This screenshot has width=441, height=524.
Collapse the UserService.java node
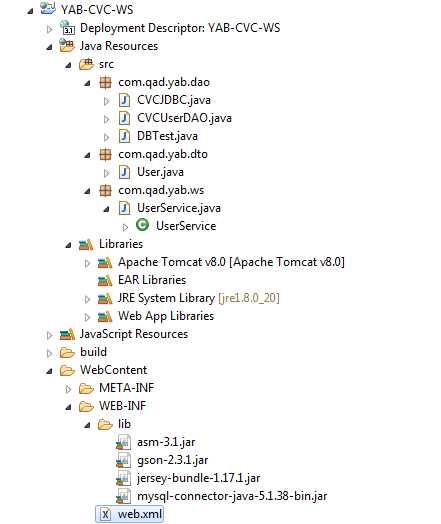[x=107, y=210]
